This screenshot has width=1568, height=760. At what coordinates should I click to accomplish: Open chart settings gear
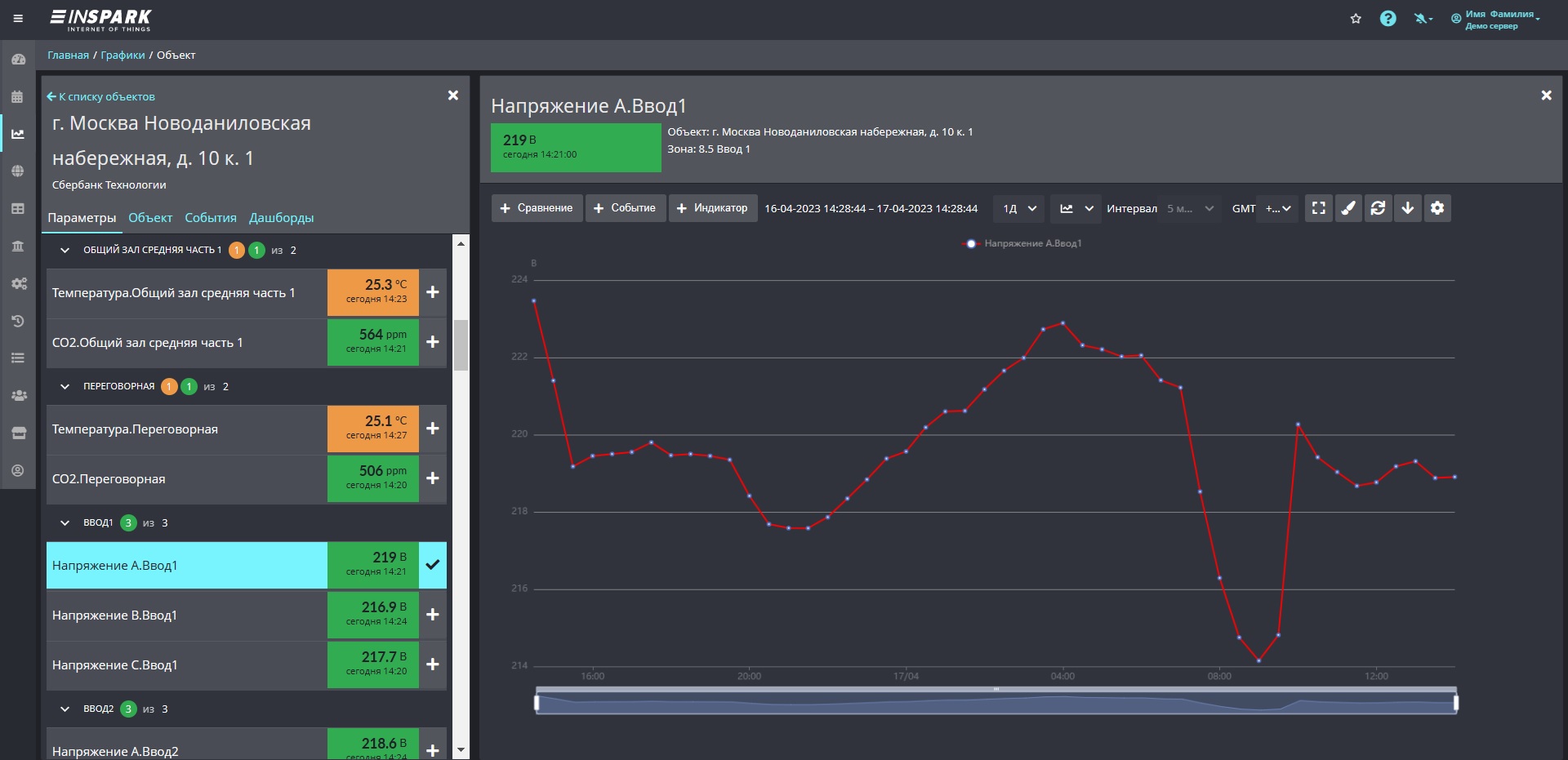tap(1437, 208)
